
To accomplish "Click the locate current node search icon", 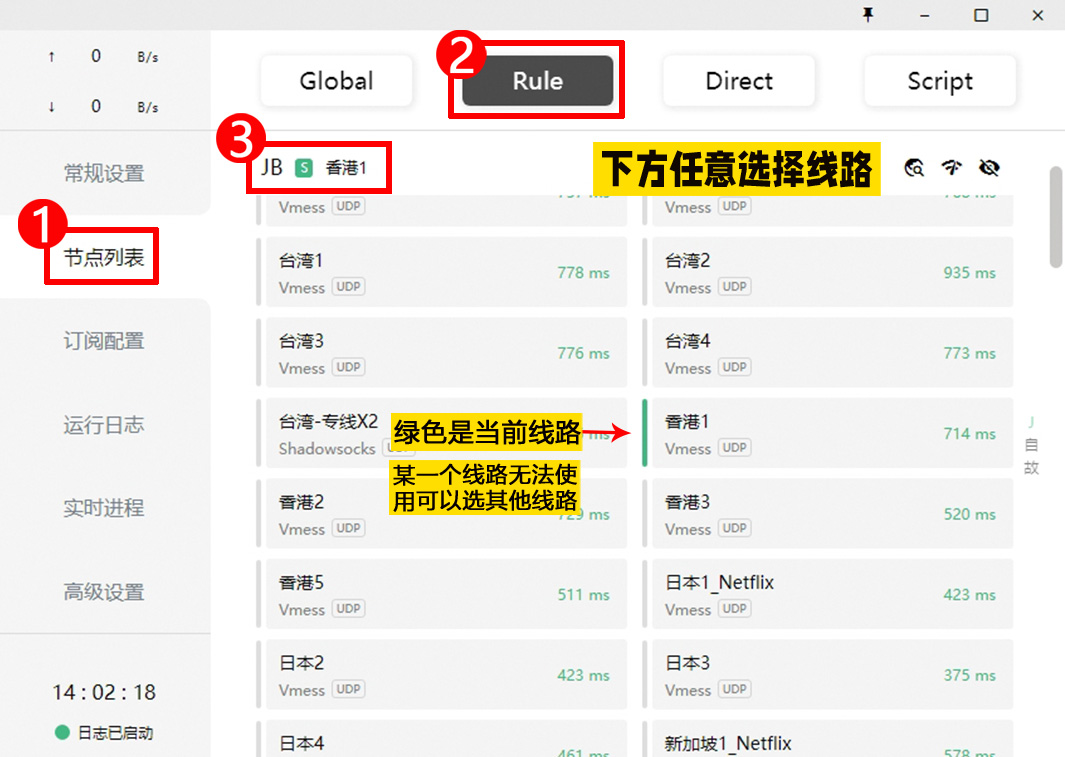I will (914, 168).
